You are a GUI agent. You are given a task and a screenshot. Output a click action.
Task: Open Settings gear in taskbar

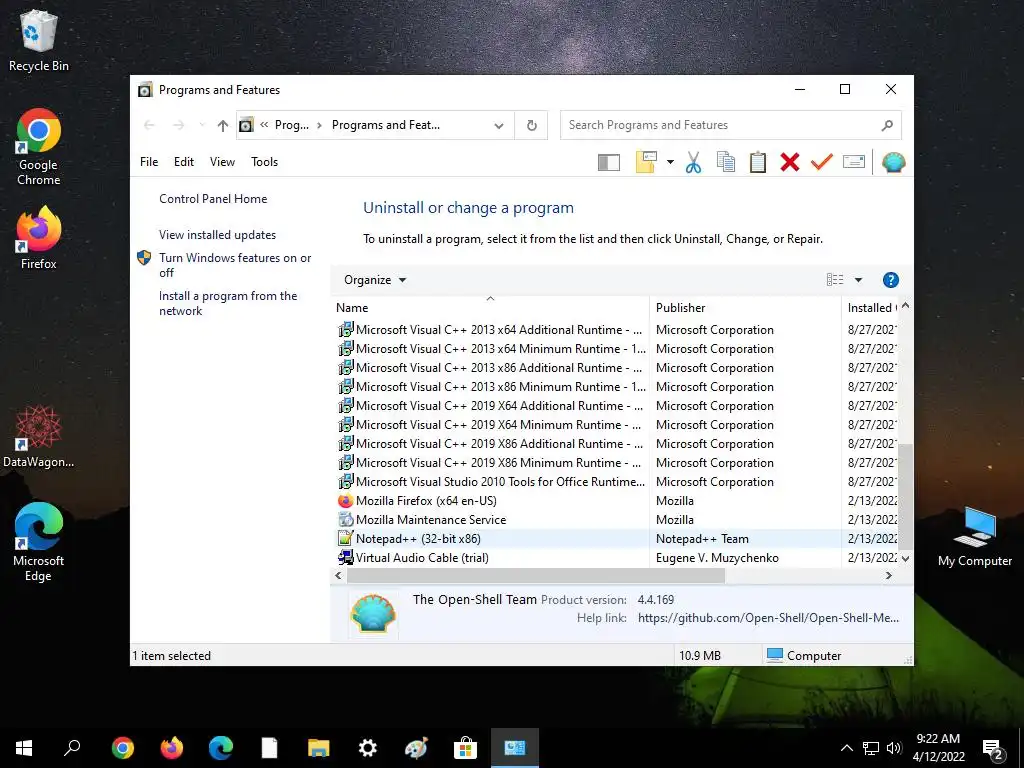pos(368,748)
